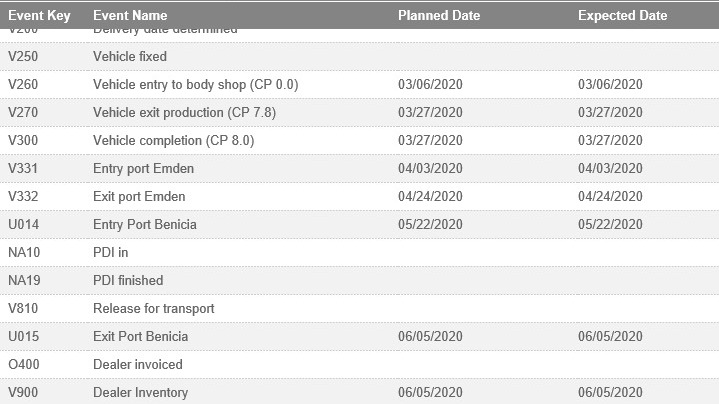Screen dimensions: 719x404
Task: Select Vehicle exit production (CP 7.8) row
Action: pos(184,113)
